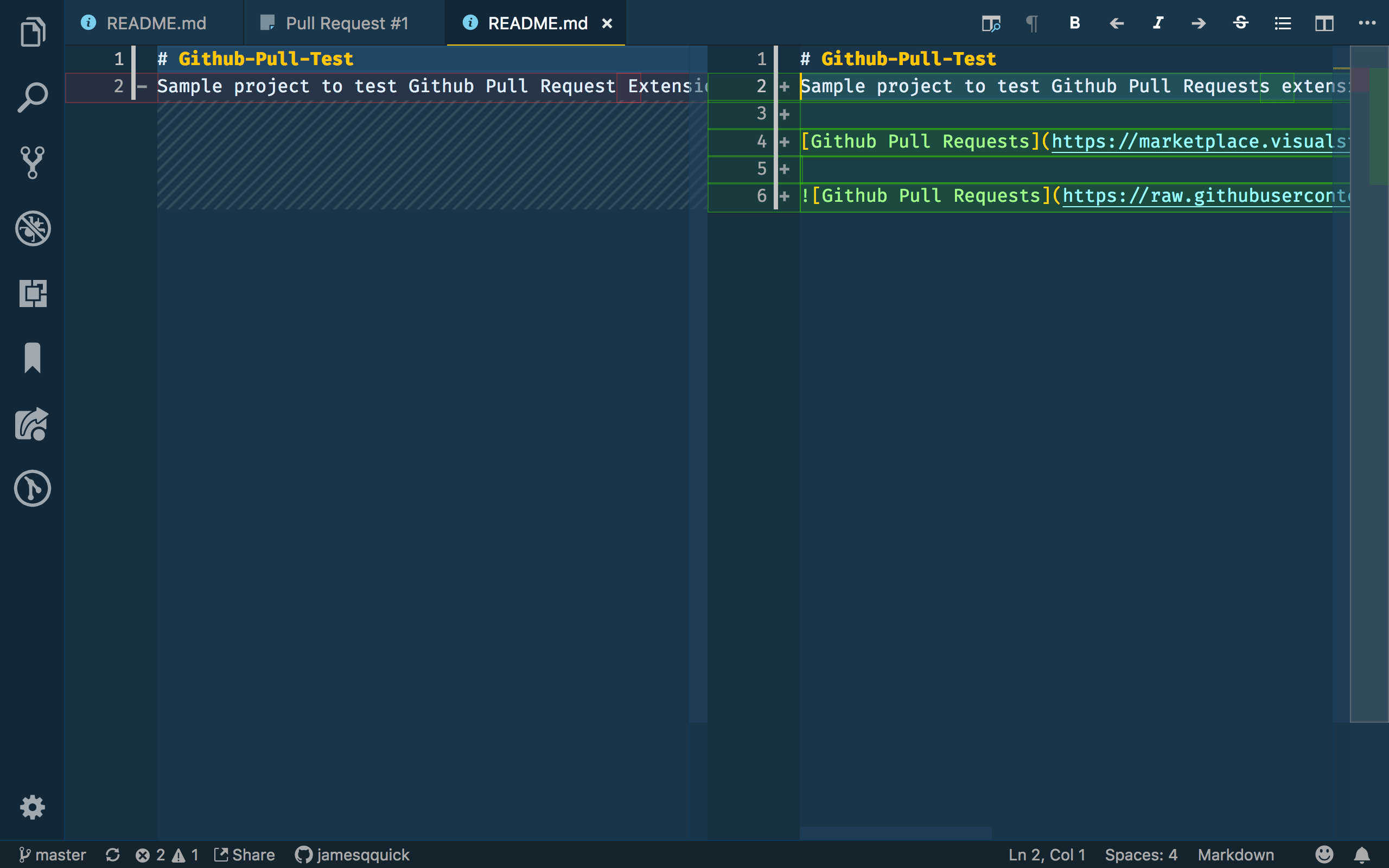Open the Manage settings gear
This screenshot has width=1389, height=868.
pyautogui.click(x=33, y=807)
